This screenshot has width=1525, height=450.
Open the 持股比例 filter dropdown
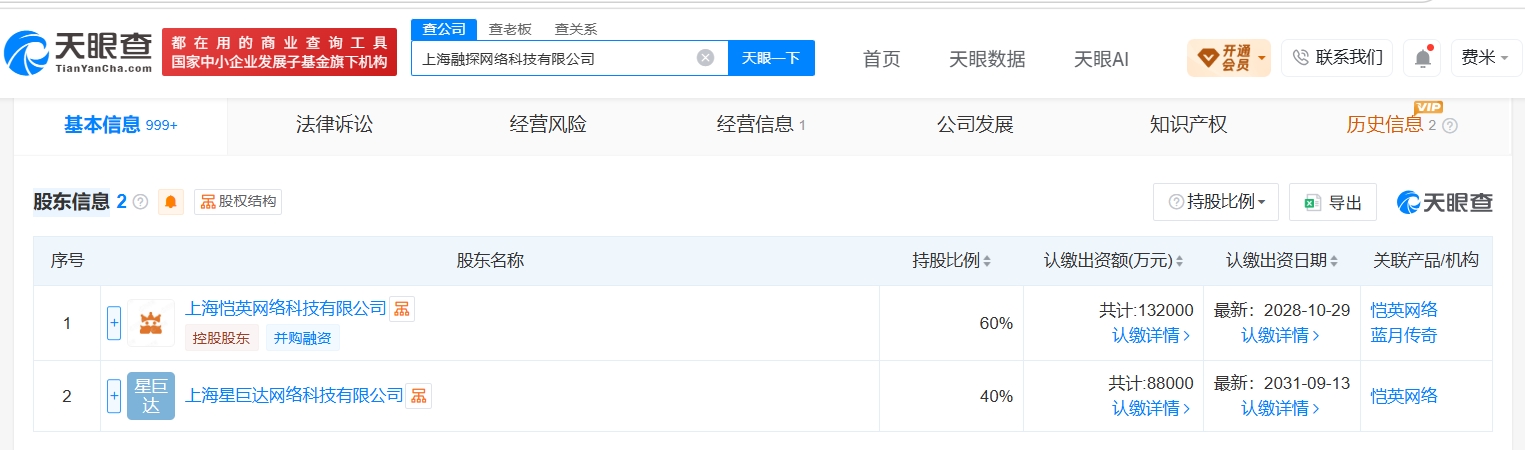click(1215, 202)
